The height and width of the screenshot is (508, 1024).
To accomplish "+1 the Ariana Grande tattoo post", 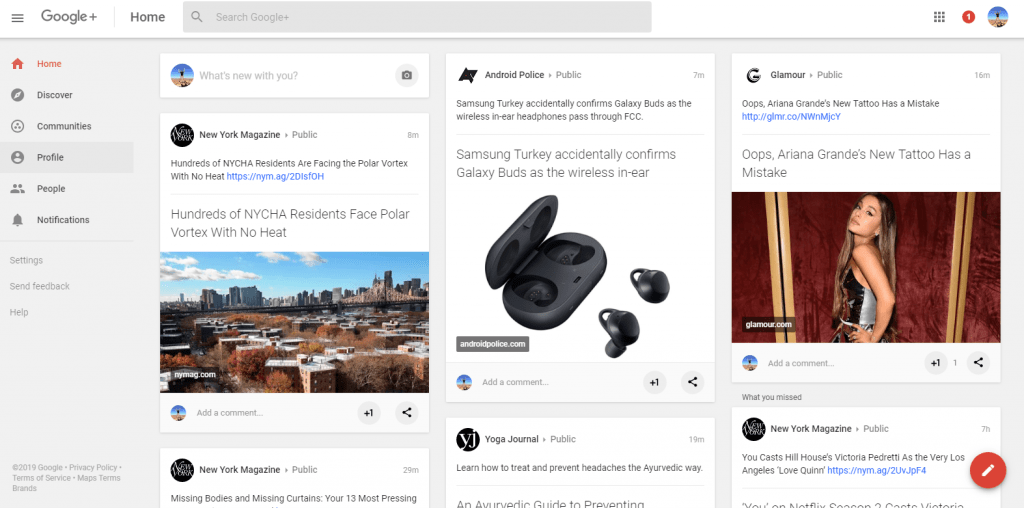I will 936,363.
